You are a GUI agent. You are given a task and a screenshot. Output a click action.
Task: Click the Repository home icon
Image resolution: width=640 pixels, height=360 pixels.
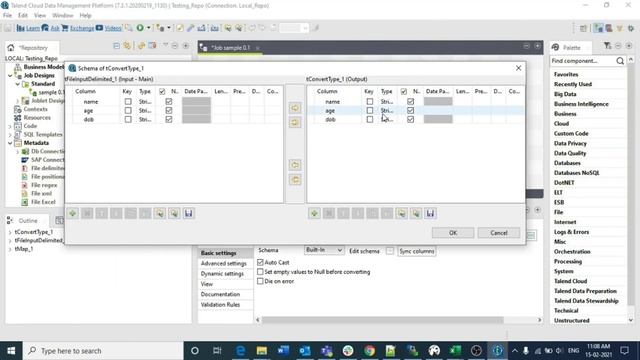pos(11,48)
